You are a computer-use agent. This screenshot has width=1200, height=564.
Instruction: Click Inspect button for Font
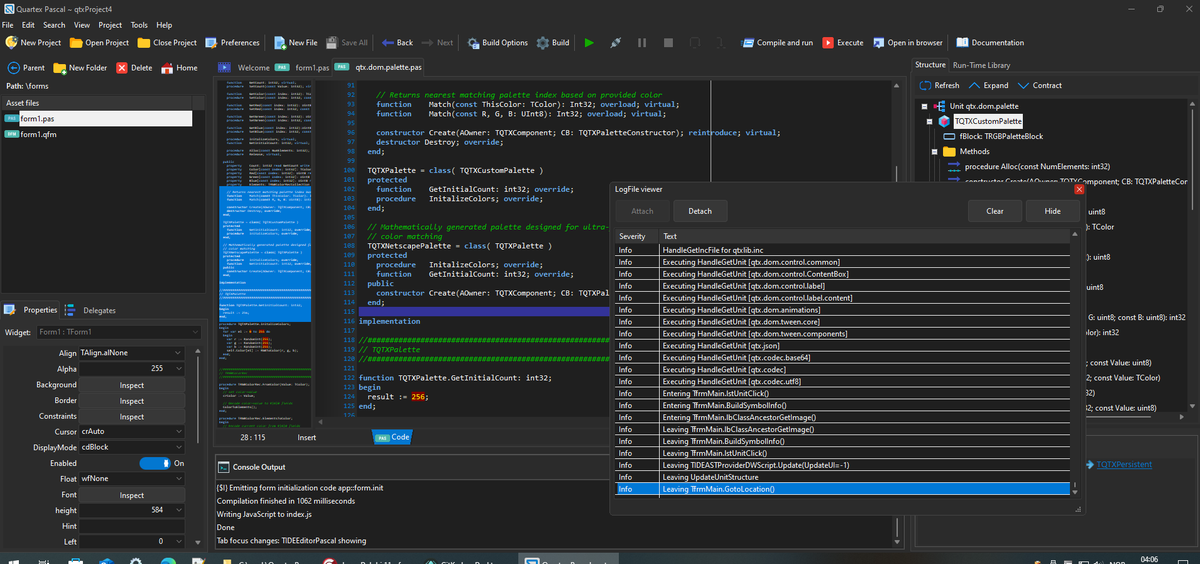132,495
